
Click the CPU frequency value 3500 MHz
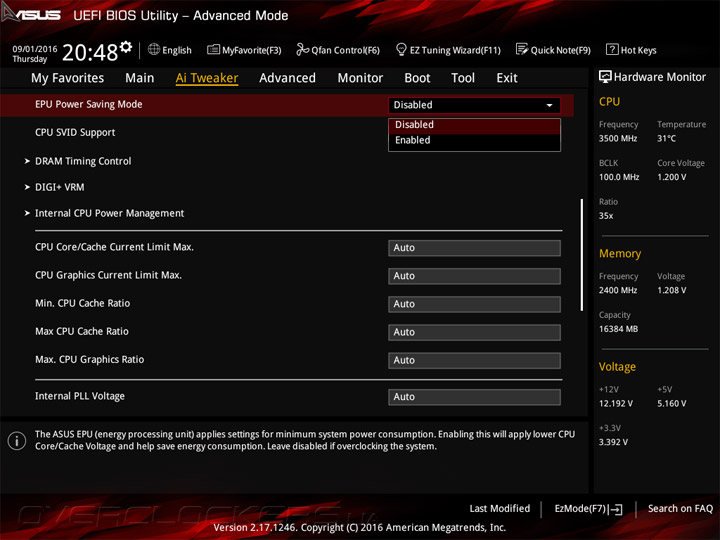[618, 139]
